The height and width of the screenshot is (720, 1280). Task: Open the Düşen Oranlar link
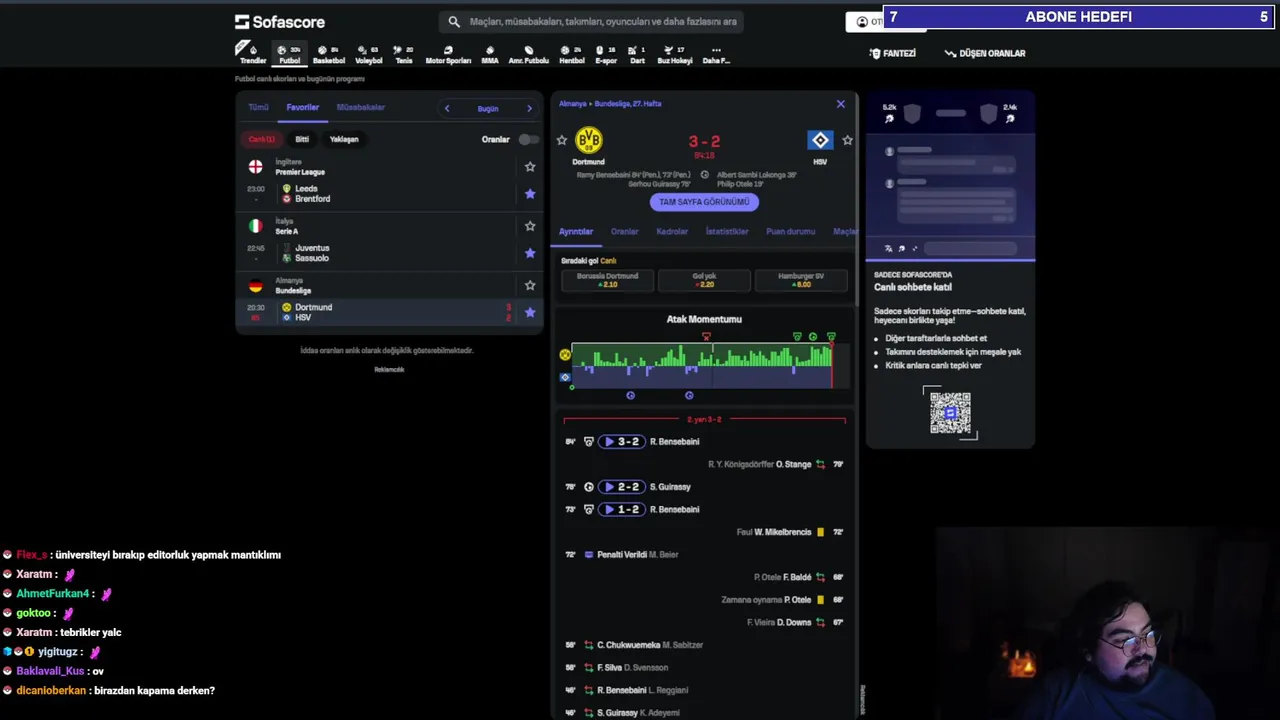pyautogui.click(x=985, y=53)
